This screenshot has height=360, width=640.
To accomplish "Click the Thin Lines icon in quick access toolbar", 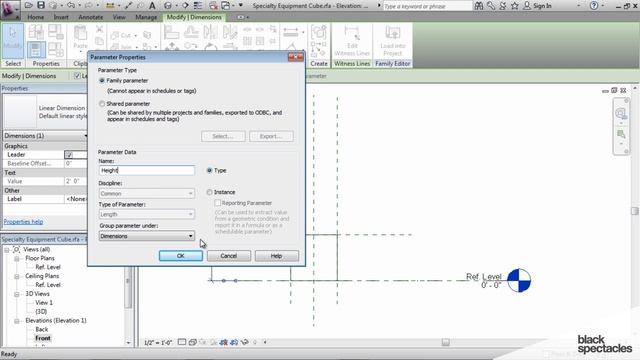I will [x=198, y=6].
